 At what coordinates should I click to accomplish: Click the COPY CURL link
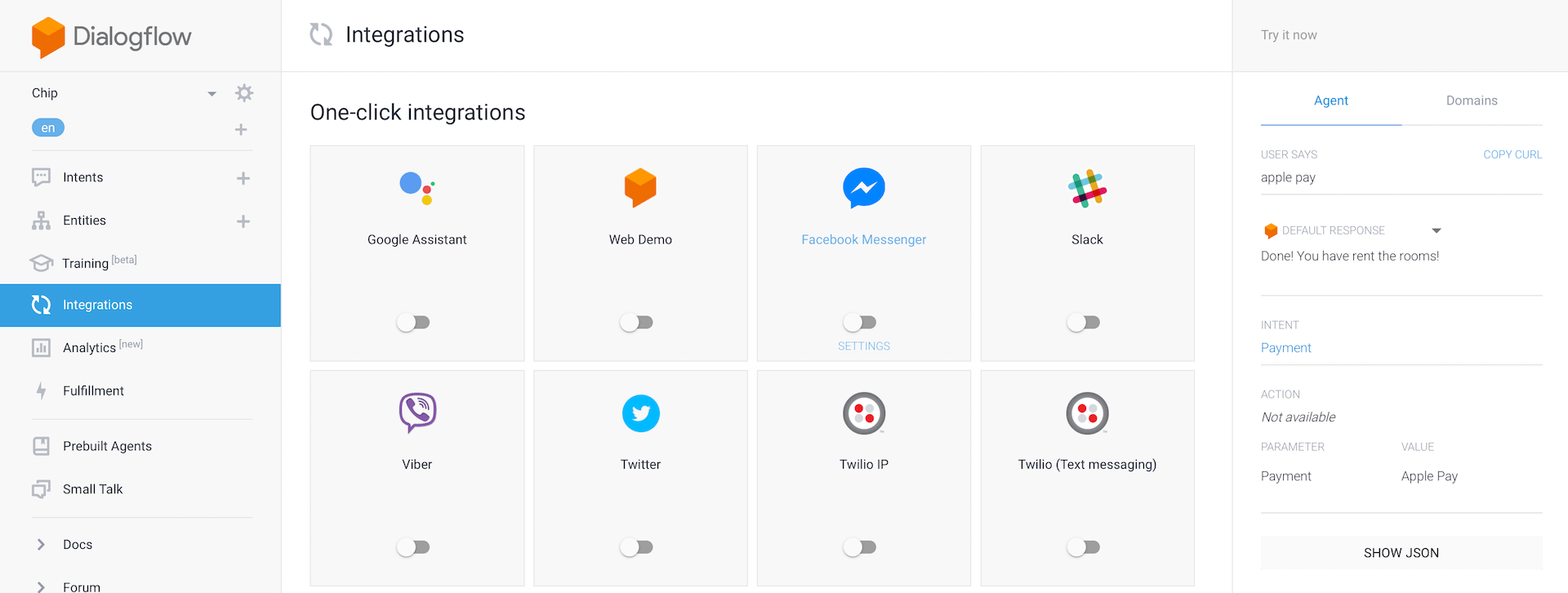point(1512,154)
